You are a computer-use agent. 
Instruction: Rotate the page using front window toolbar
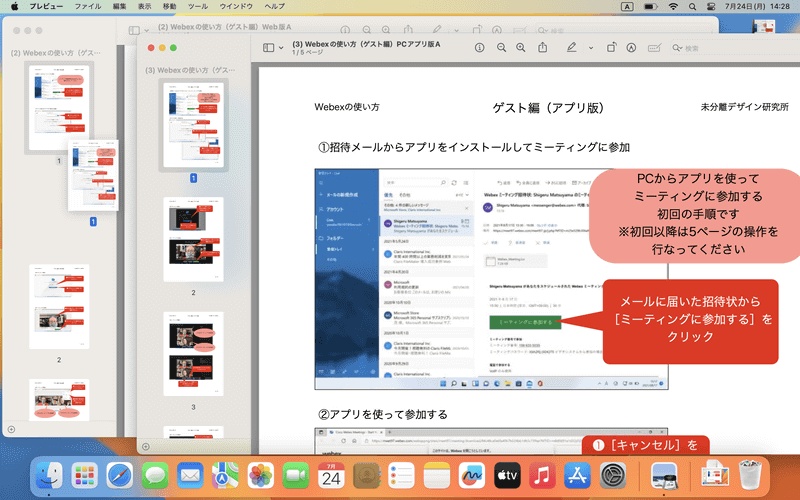tap(611, 47)
